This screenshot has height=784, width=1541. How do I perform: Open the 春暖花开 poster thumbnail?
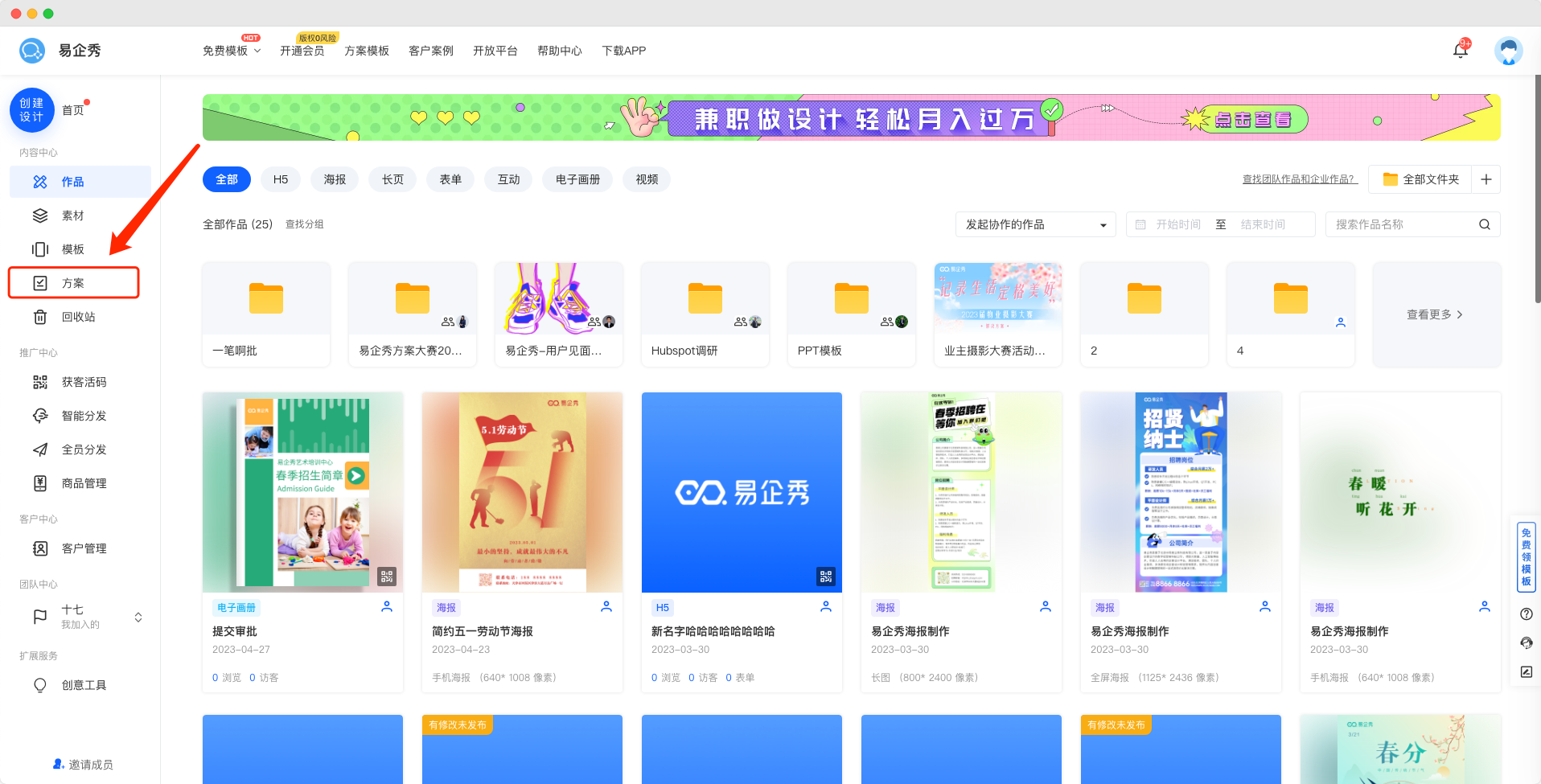(x=1400, y=492)
